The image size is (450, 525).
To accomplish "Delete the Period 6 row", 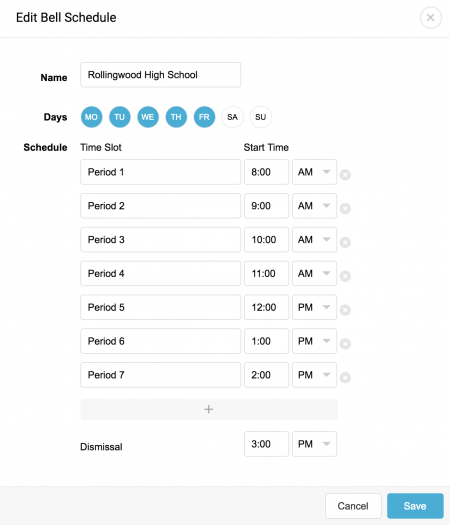I will (345, 344).
